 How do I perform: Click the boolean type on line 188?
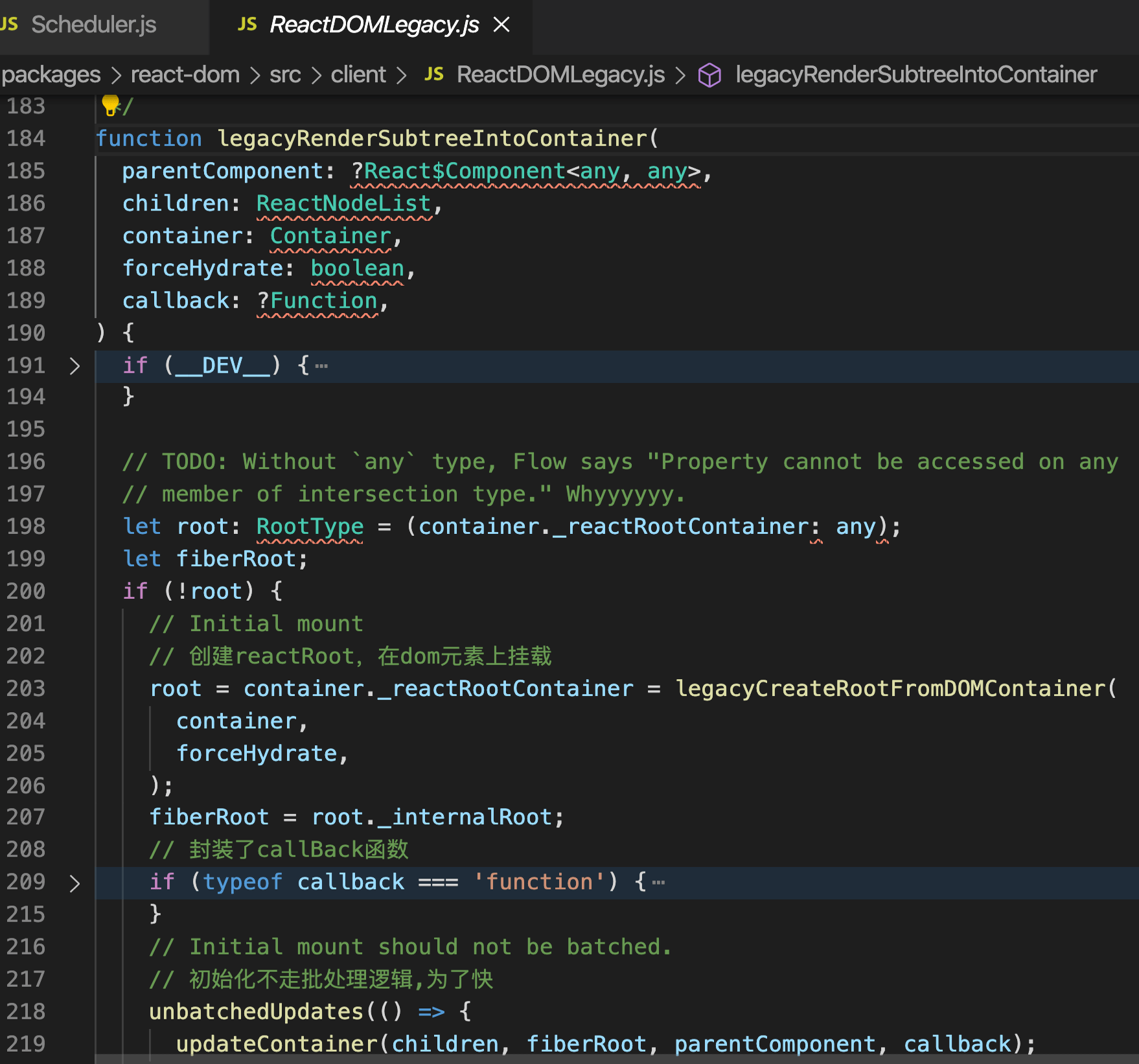pyautogui.click(x=357, y=268)
